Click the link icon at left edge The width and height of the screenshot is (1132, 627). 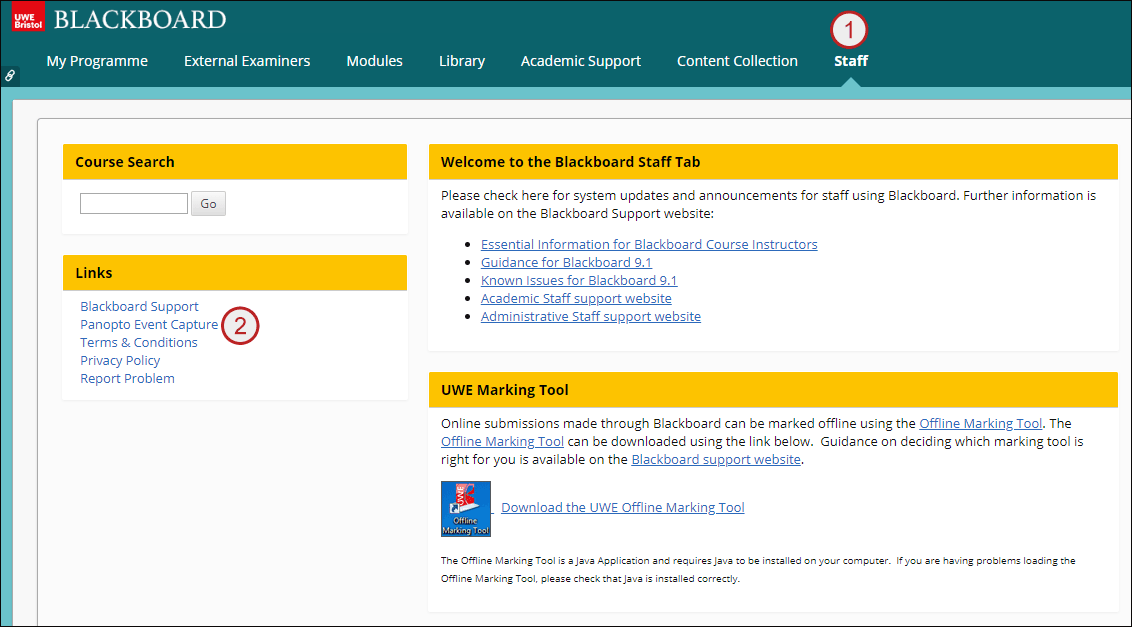(x=9, y=75)
